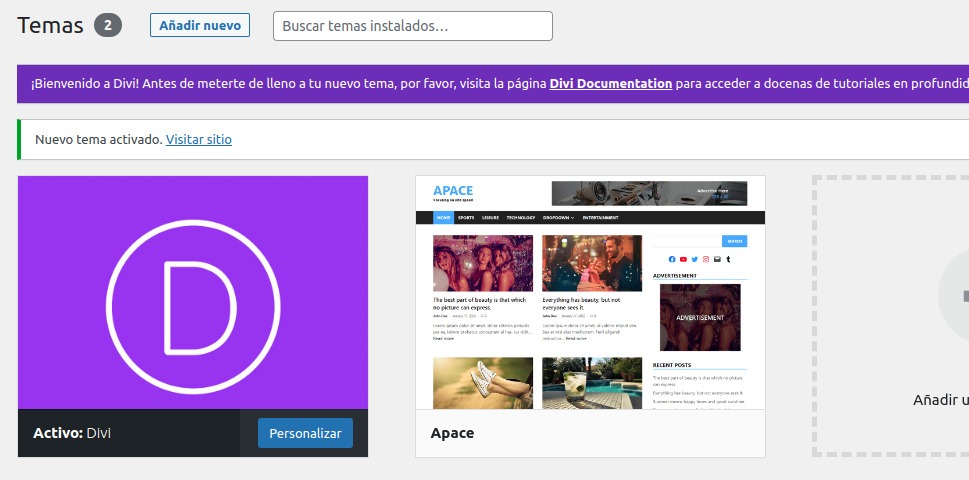
Task: Click the Temas page heading
Action: [50, 25]
